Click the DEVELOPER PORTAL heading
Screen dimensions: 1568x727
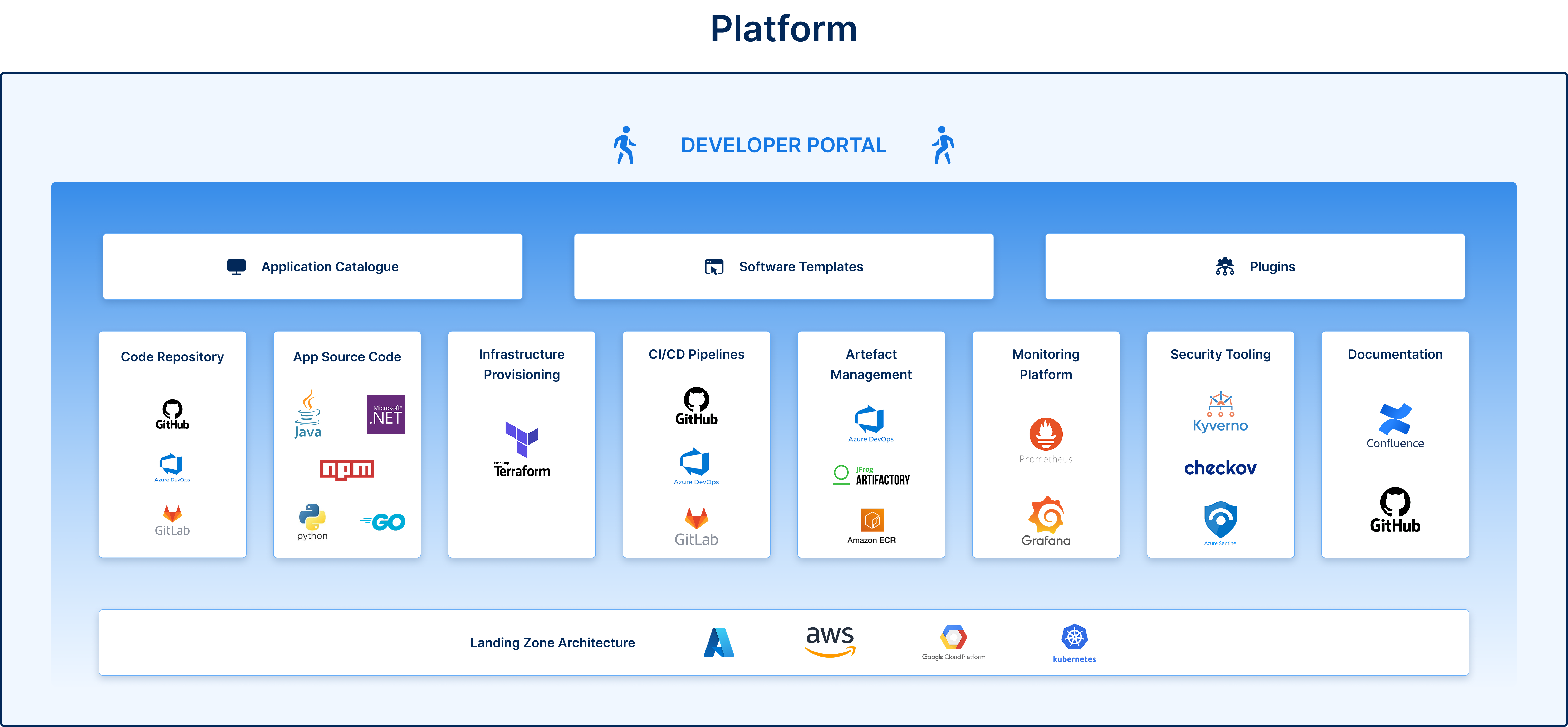coord(783,146)
